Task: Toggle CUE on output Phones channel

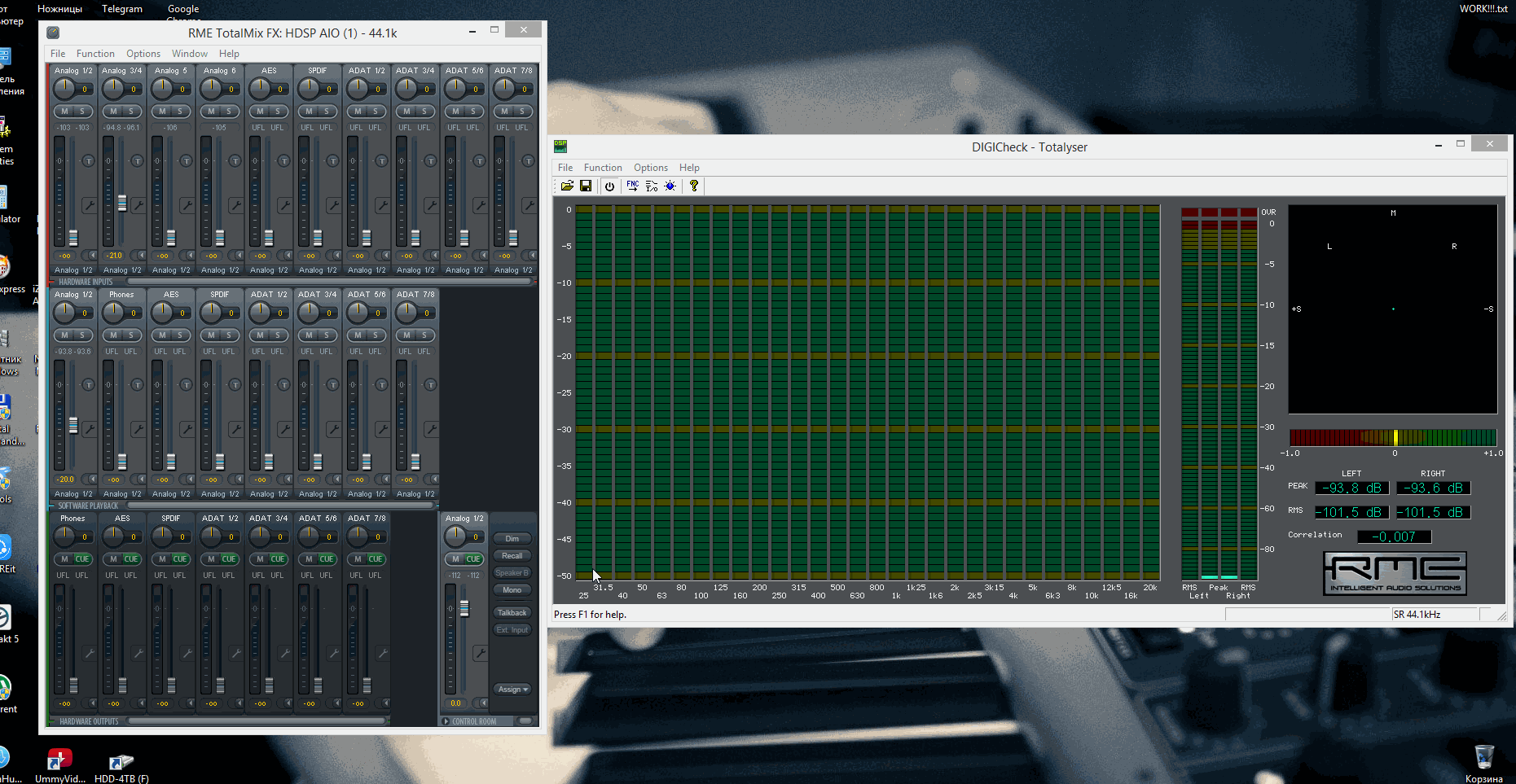Action: pos(82,559)
